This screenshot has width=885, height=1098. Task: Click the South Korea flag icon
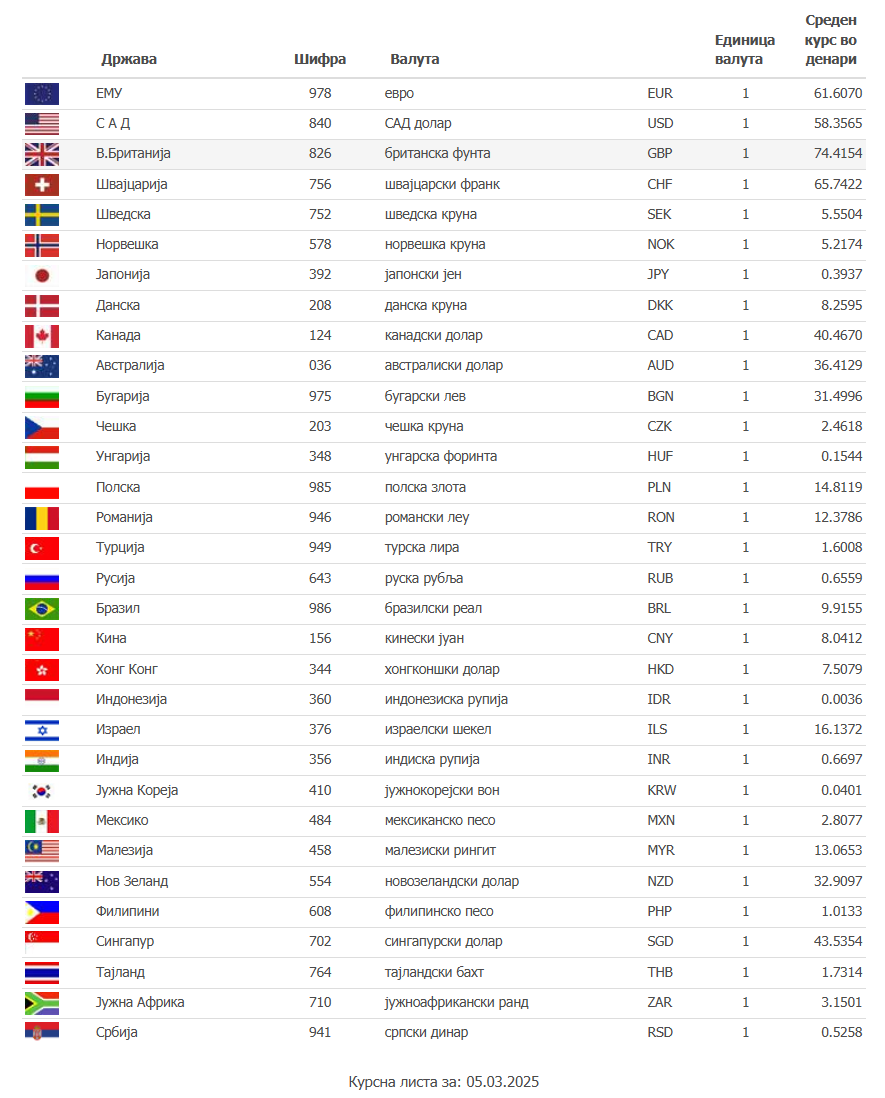click(x=42, y=791)
